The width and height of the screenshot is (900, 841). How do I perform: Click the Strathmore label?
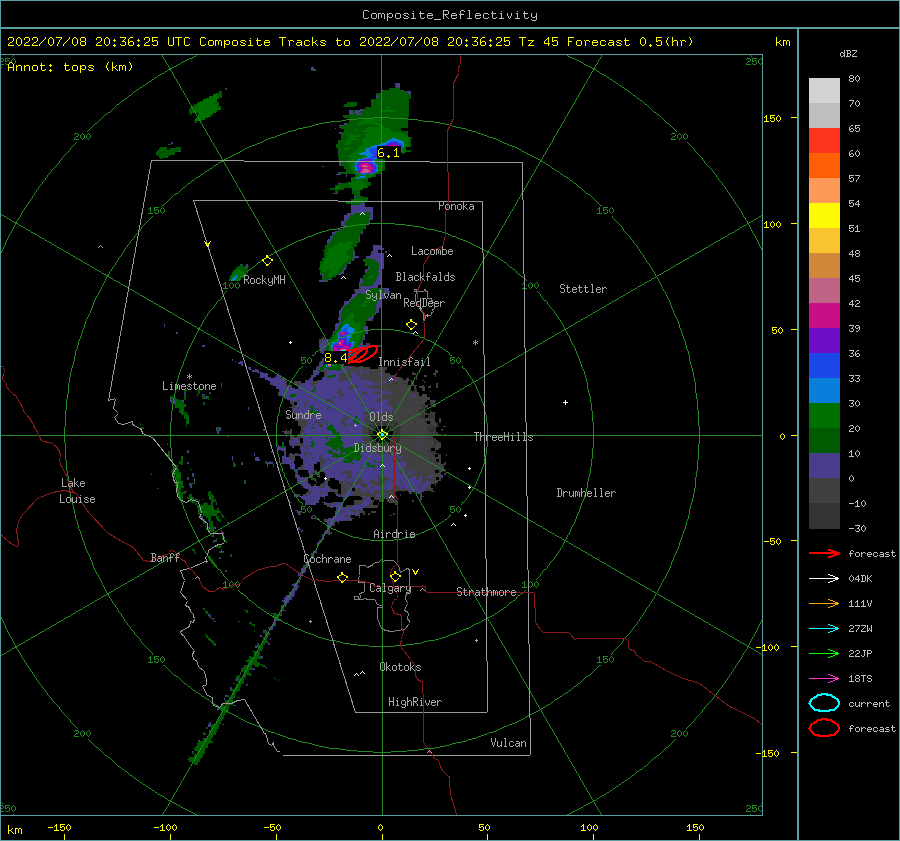point(486,592)
